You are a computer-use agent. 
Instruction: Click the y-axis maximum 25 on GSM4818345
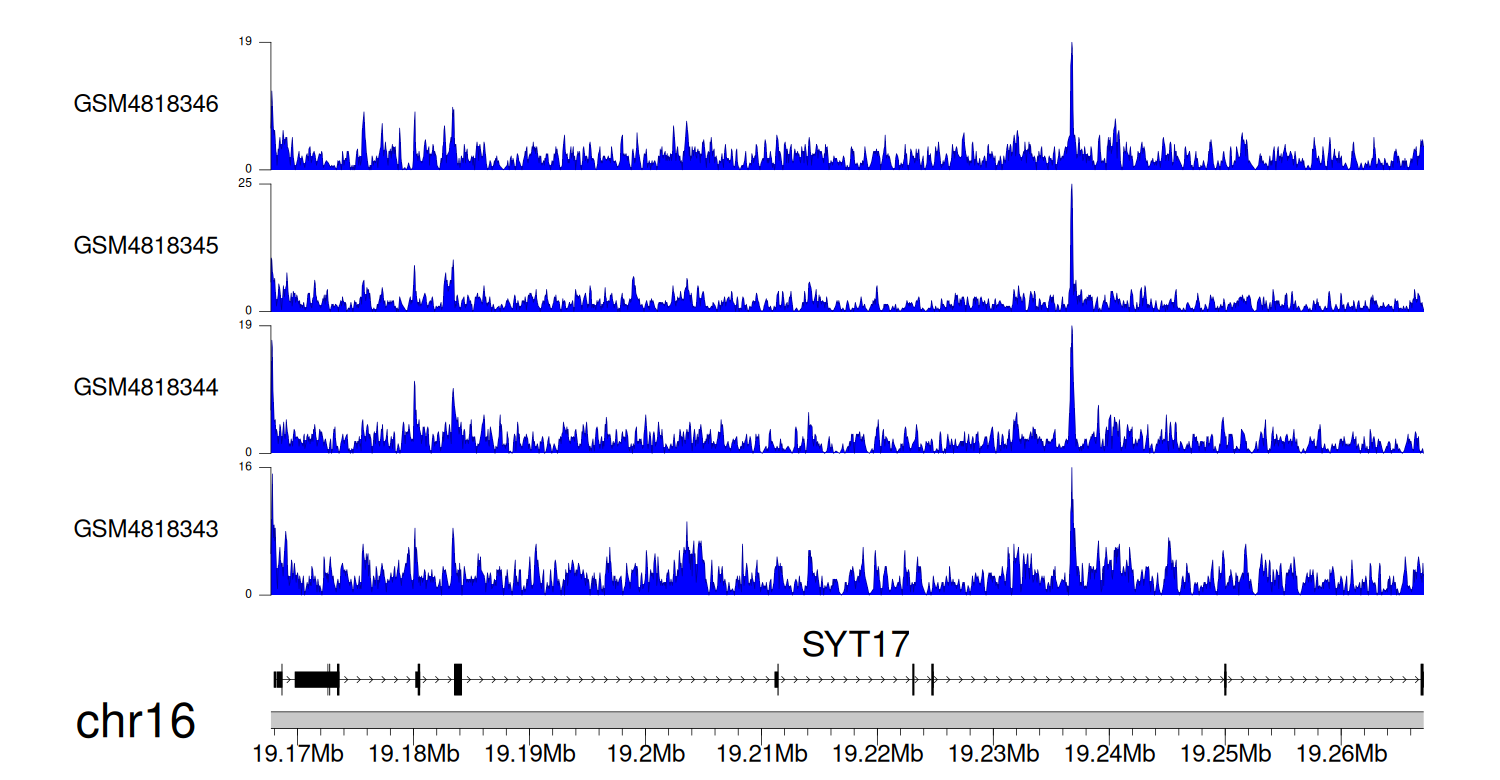coord(243,184)
